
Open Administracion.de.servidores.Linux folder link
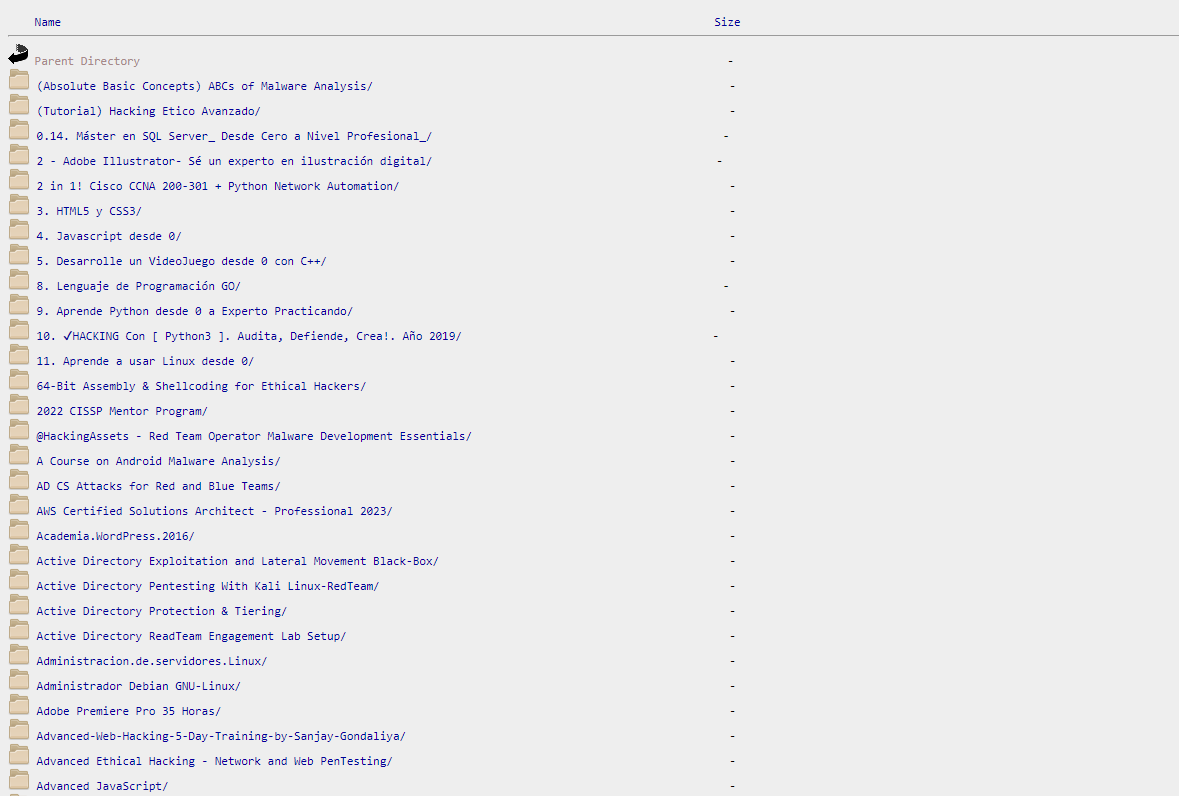152,661
